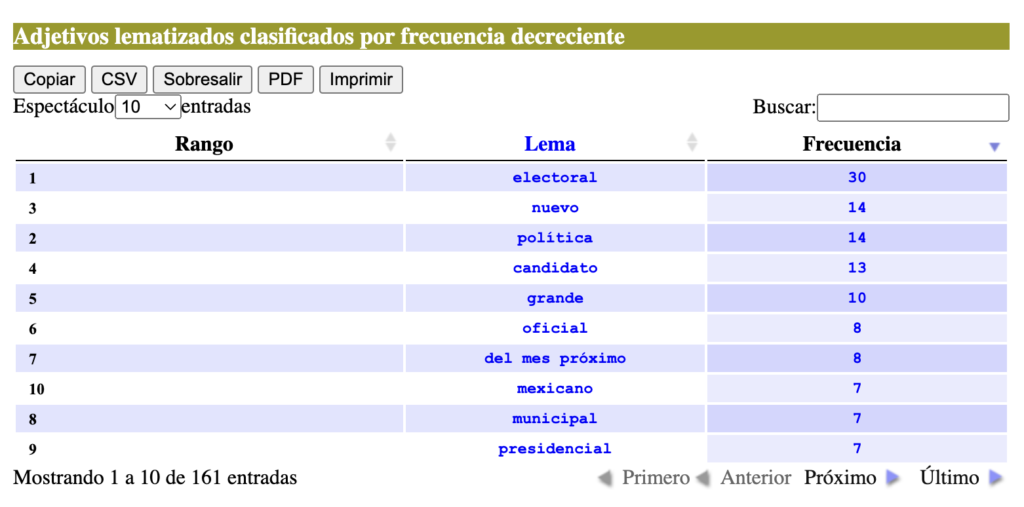Screen dimensions: 1024x507
Task: Copy the table with the Copiar button
Action: pos(49,80)
